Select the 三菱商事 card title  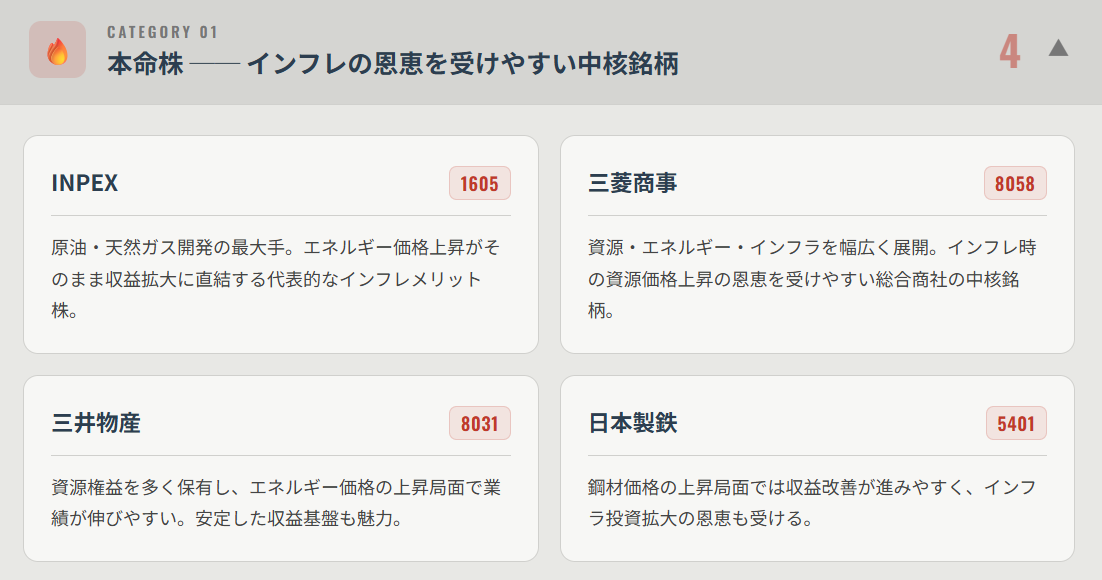pyautogui.click(x=630, y=183)
